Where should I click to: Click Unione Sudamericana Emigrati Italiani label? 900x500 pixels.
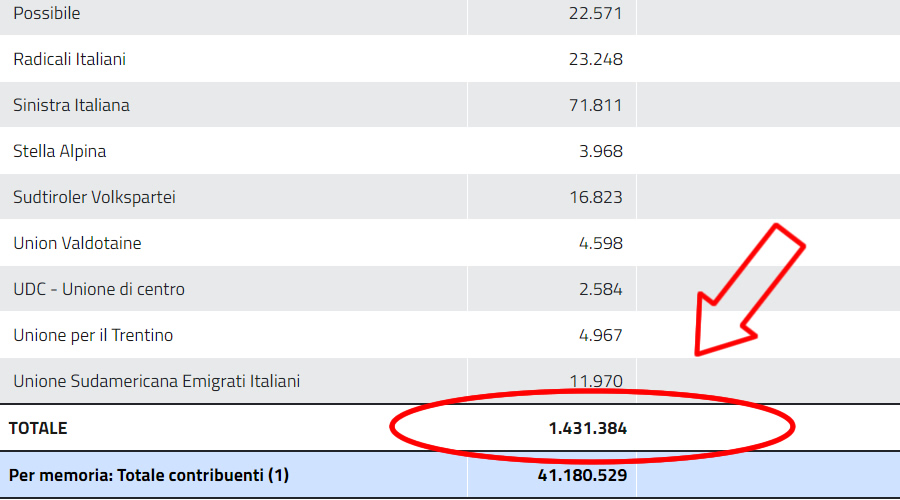[x=156, y=381]
